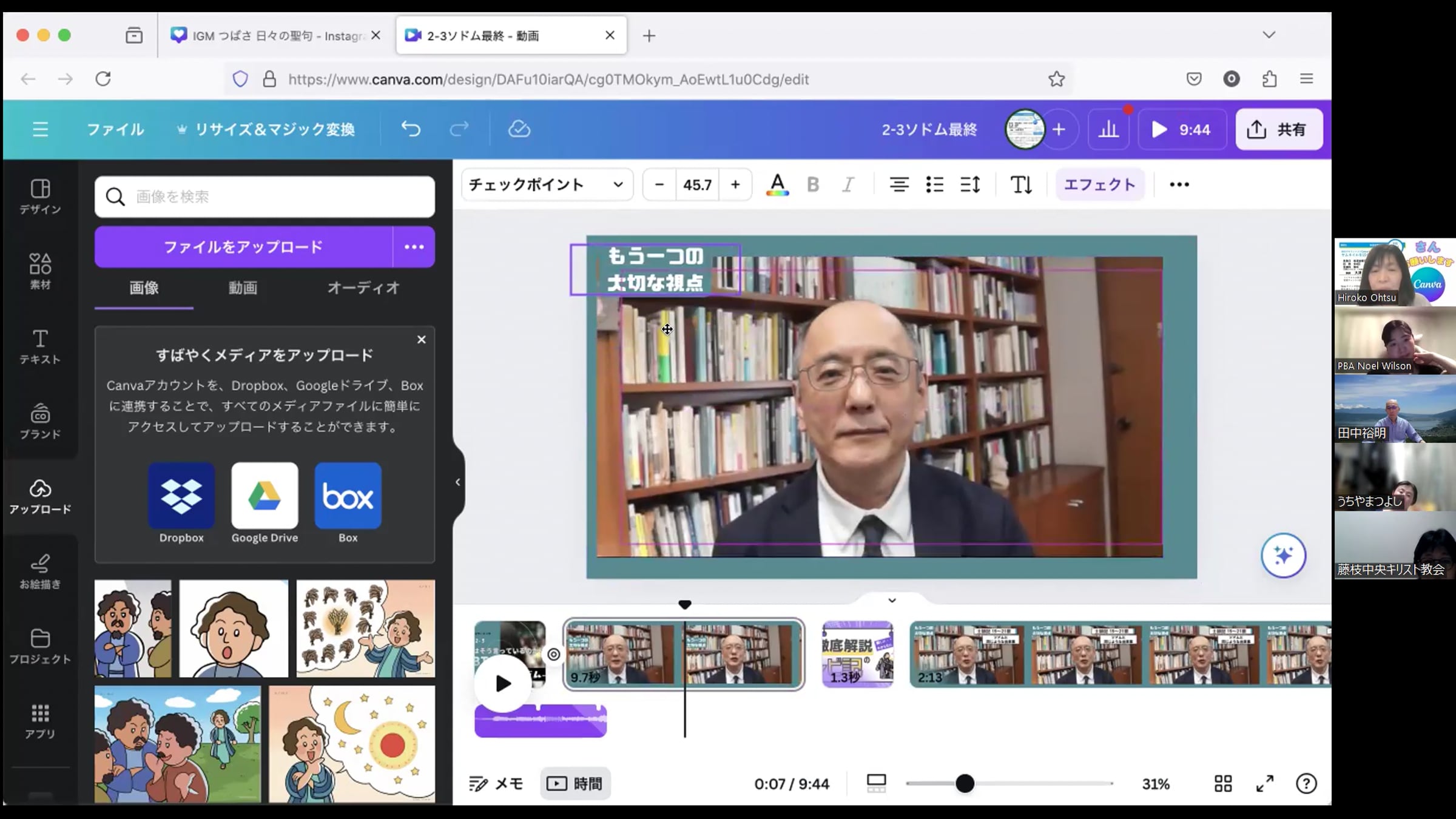Open the text color picker
1456x819 pixels.
click(777, 184)
